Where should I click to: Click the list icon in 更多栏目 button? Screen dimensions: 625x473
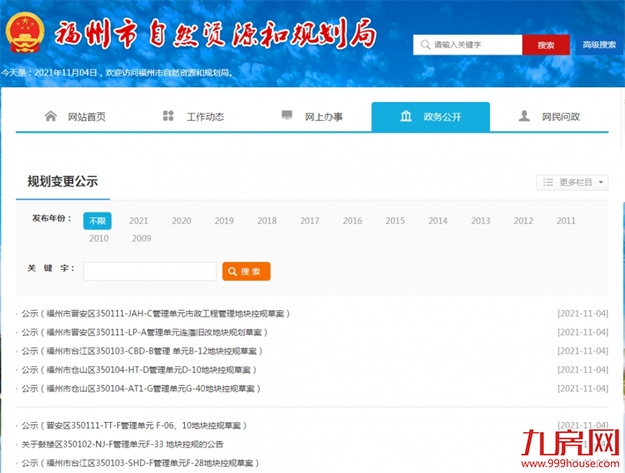[x=548, y=183]
